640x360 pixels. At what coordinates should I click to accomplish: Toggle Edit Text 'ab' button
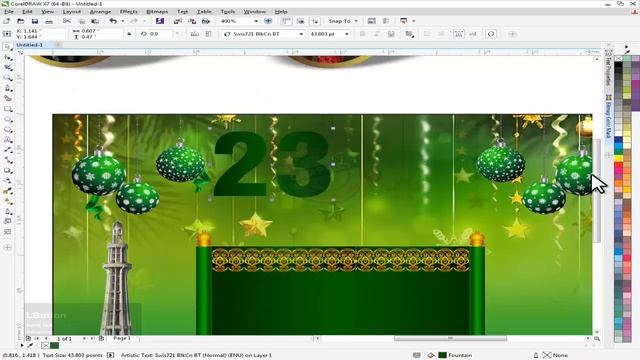click(x=473, y=34)
